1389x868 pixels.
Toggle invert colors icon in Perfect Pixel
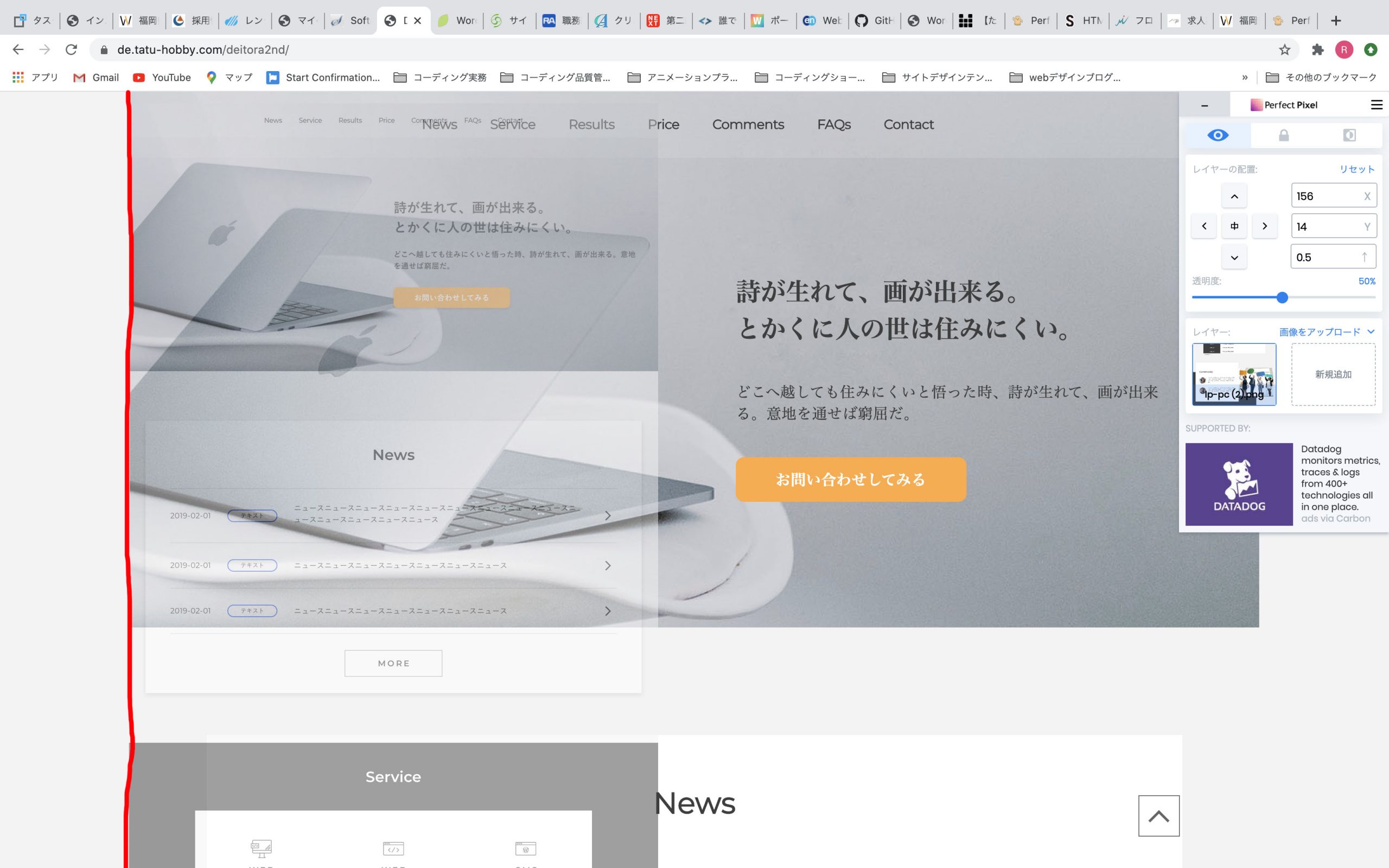(1349, 136)
